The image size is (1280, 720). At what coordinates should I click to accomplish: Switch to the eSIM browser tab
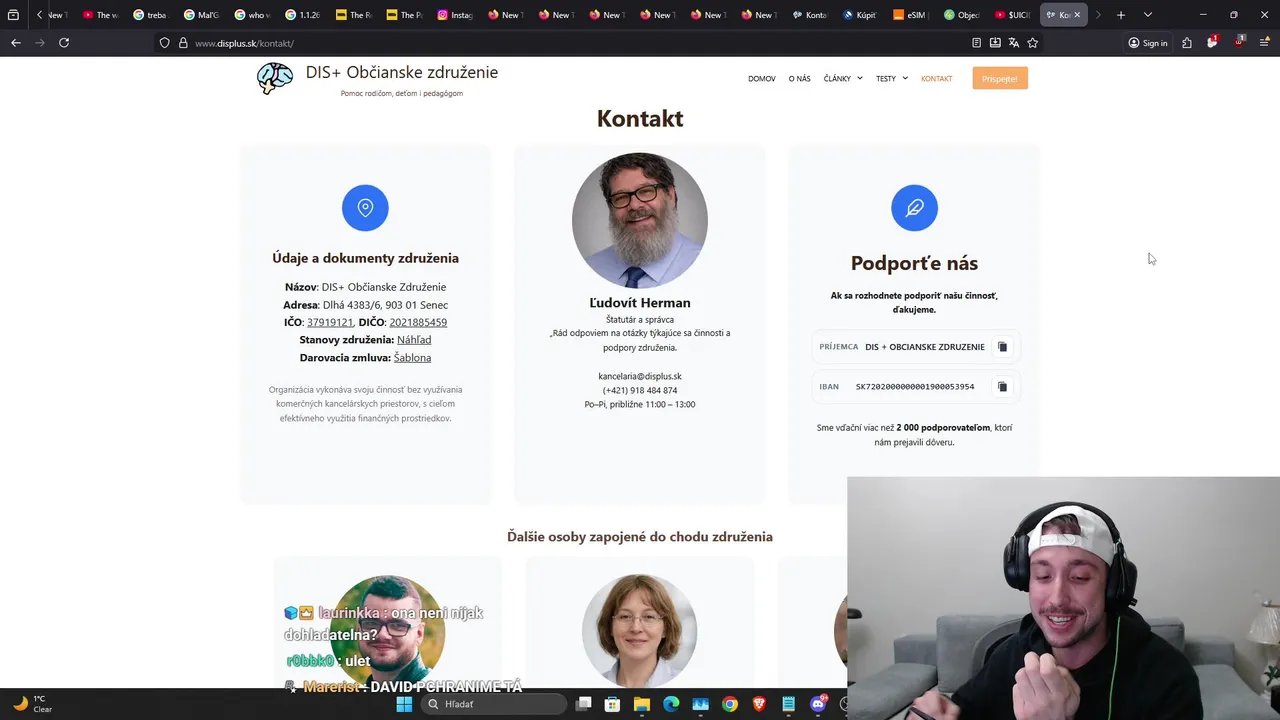pos(911,15)
